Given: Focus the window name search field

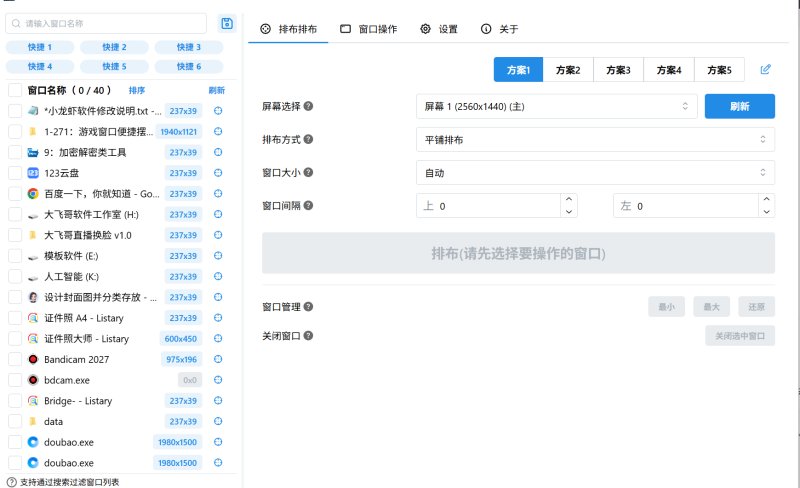Looking at the screenshot, I should point(106,23).
